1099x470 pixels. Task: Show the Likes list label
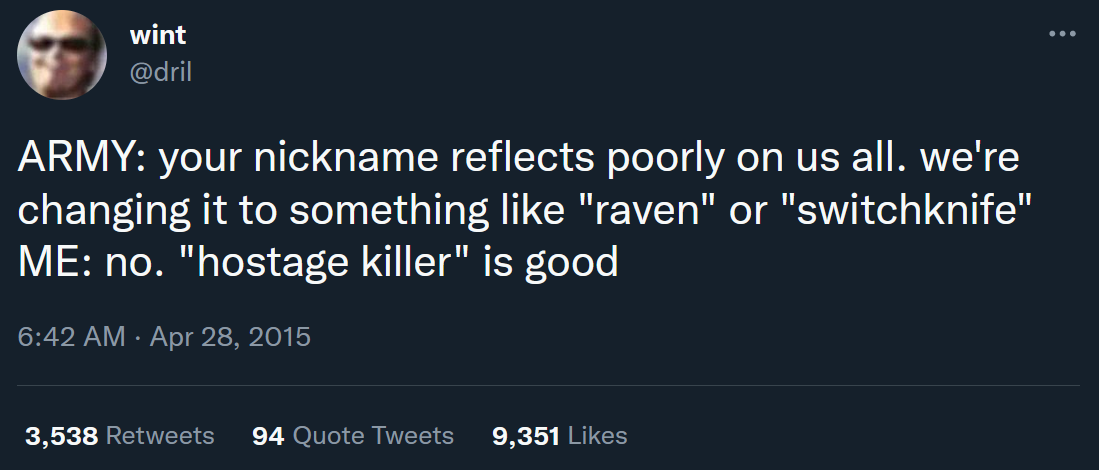[x=597, y=436]
